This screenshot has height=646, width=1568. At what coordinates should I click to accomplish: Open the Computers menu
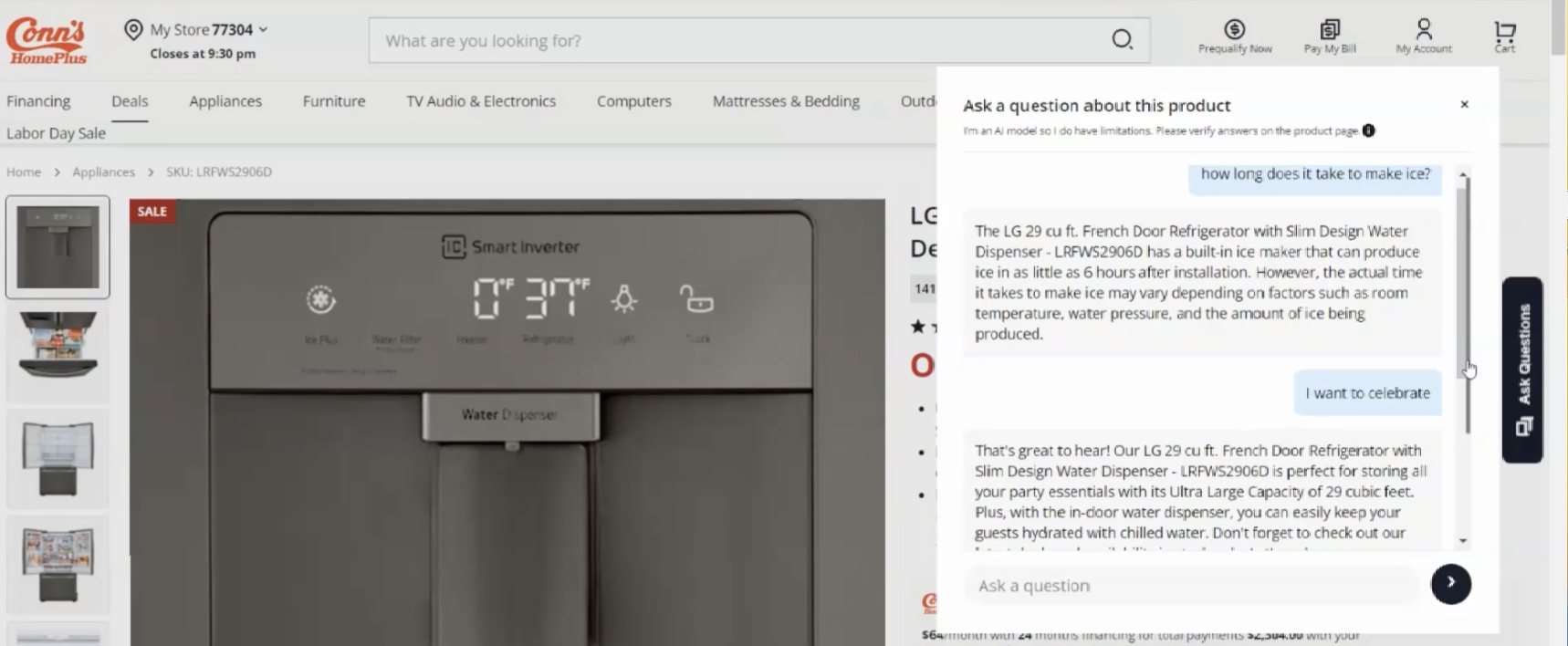(634, 101)
